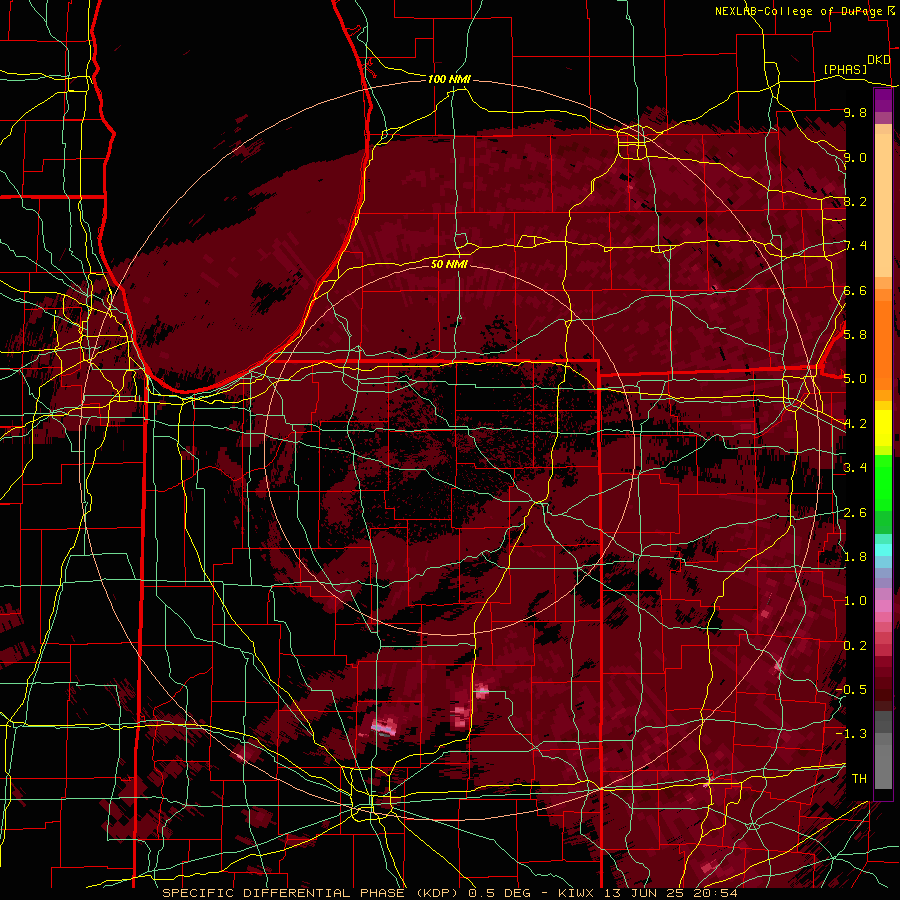Select the -1.3 value on color scale
The width and height of the screenshot is (900, 900).
(852, 734)
